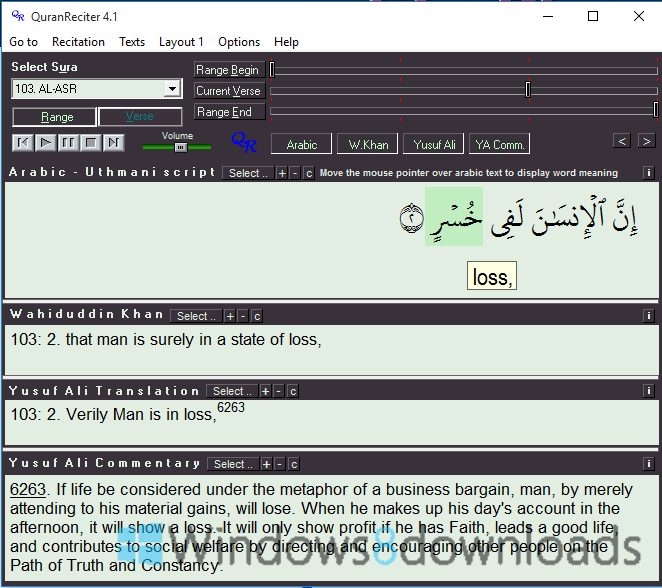Skip to the next verse button
This screenshot has width=662, height=588.
tap(114, 143)
